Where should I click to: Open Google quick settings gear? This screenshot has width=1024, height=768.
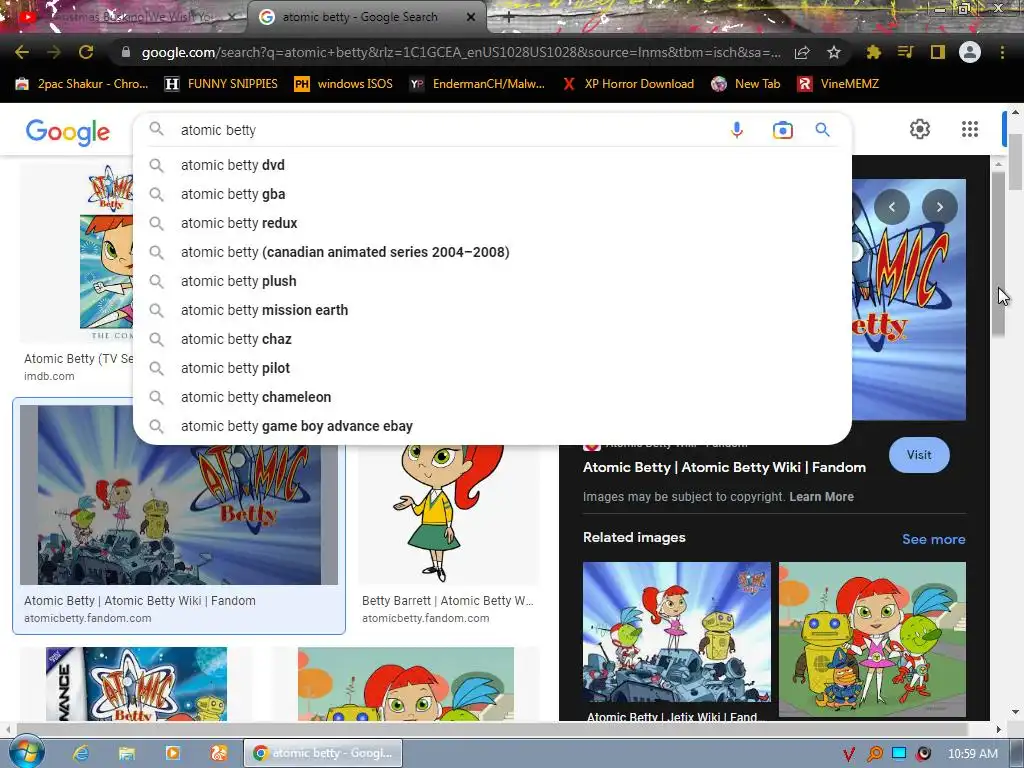click(x=920, y=129)
